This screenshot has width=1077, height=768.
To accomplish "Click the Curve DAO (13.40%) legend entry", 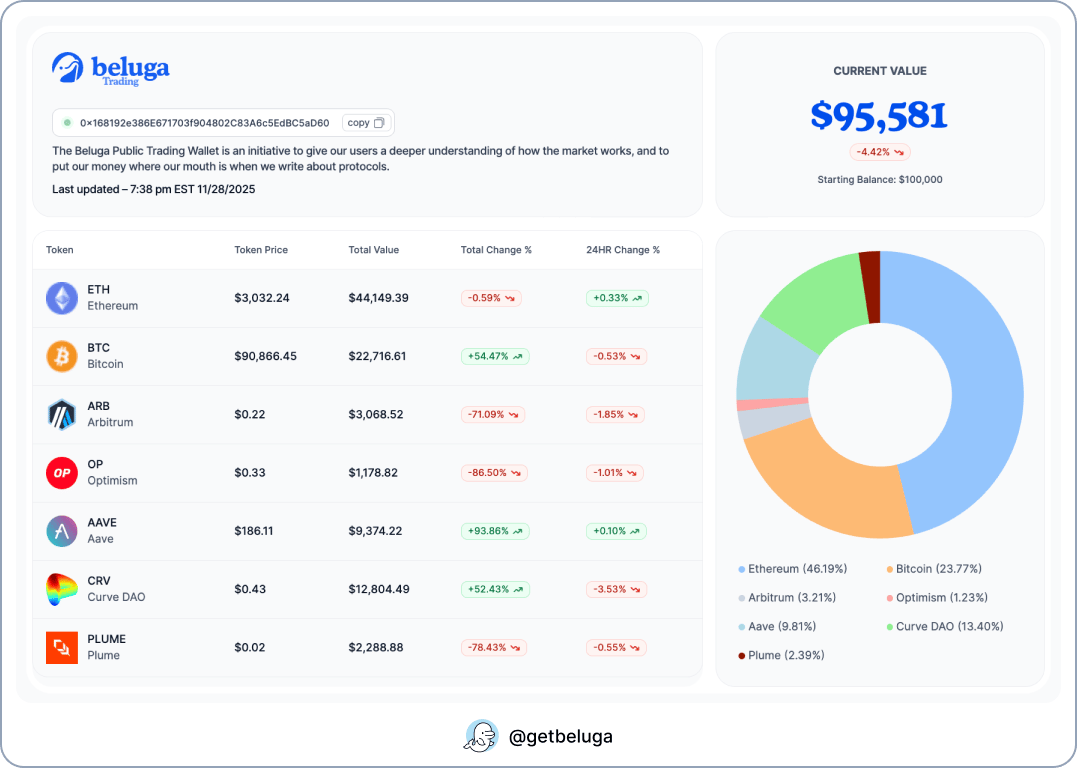I will [945, 626].
